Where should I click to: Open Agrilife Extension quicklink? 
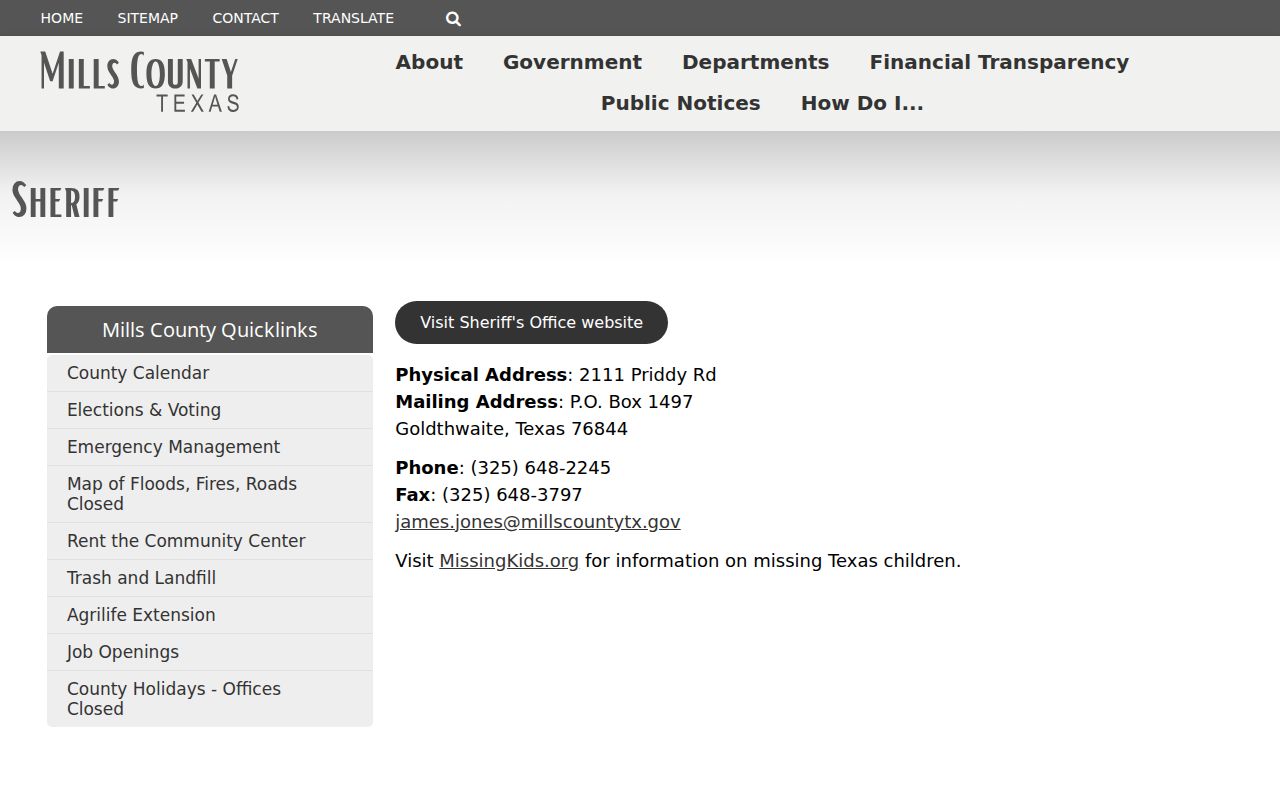210,615
